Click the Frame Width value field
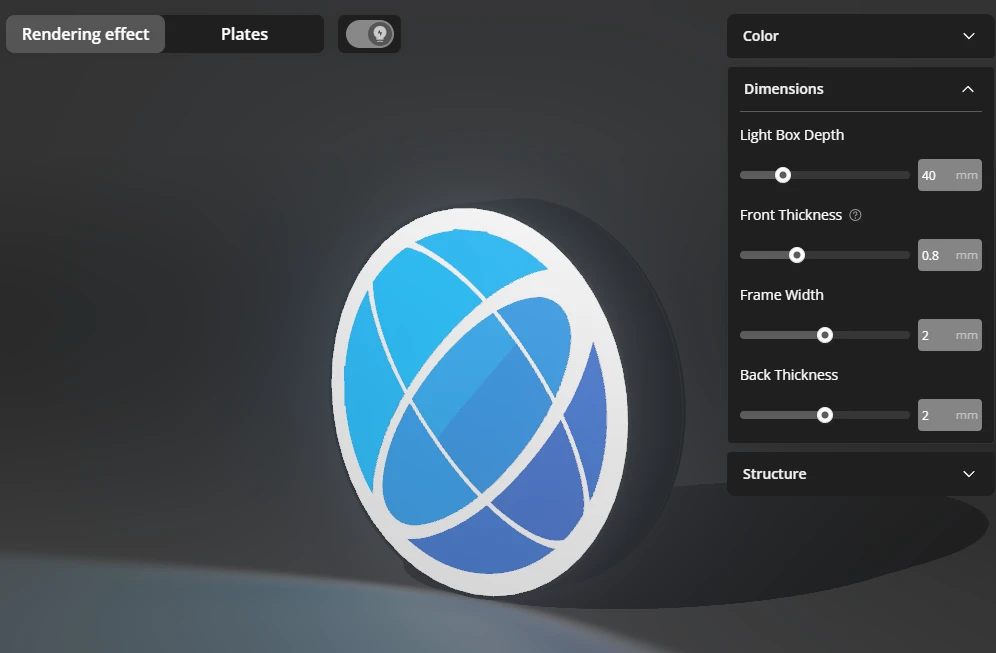The image size is (996, 653). point(950,335)
